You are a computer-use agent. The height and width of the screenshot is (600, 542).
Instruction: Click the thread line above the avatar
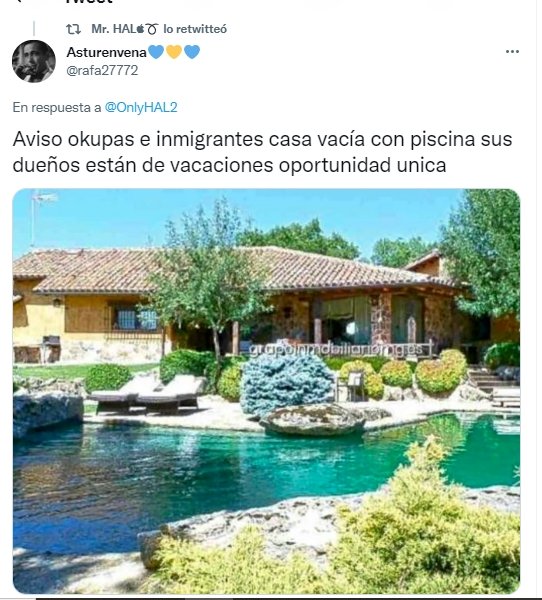[34, 29]
